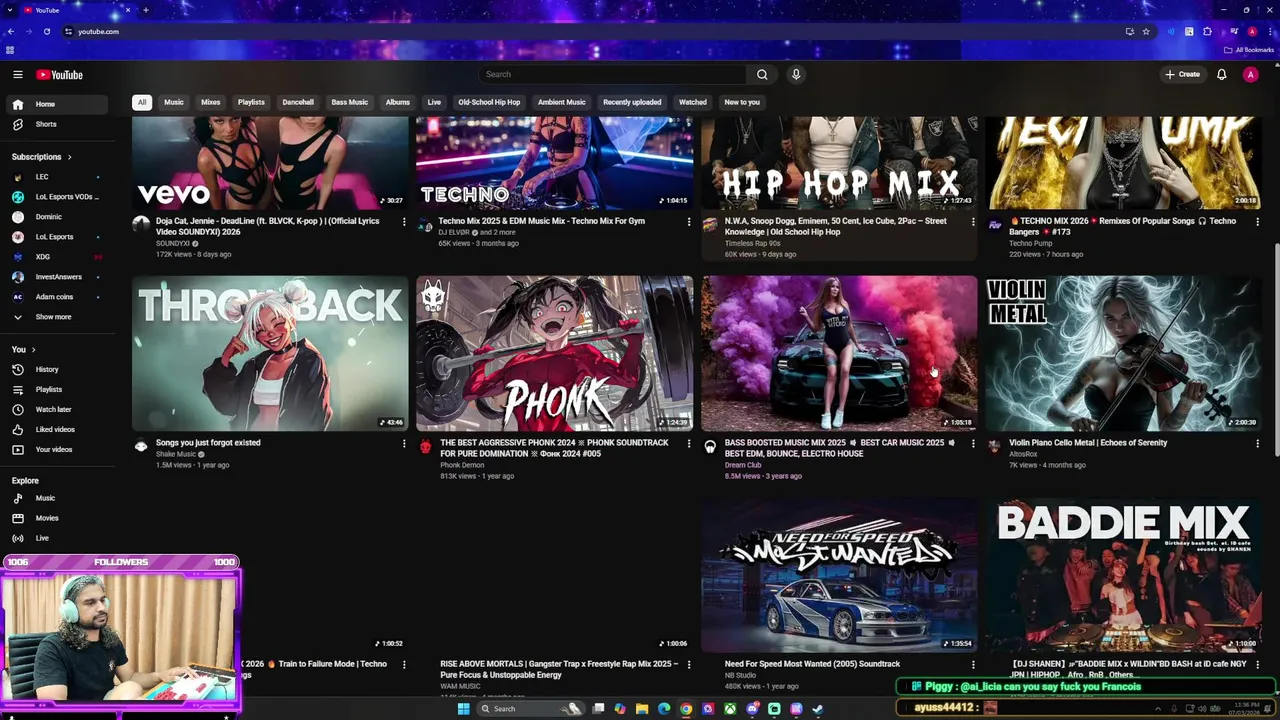Open Watch later in the sidebar
1280x720 pixels.
coord(56,409)
